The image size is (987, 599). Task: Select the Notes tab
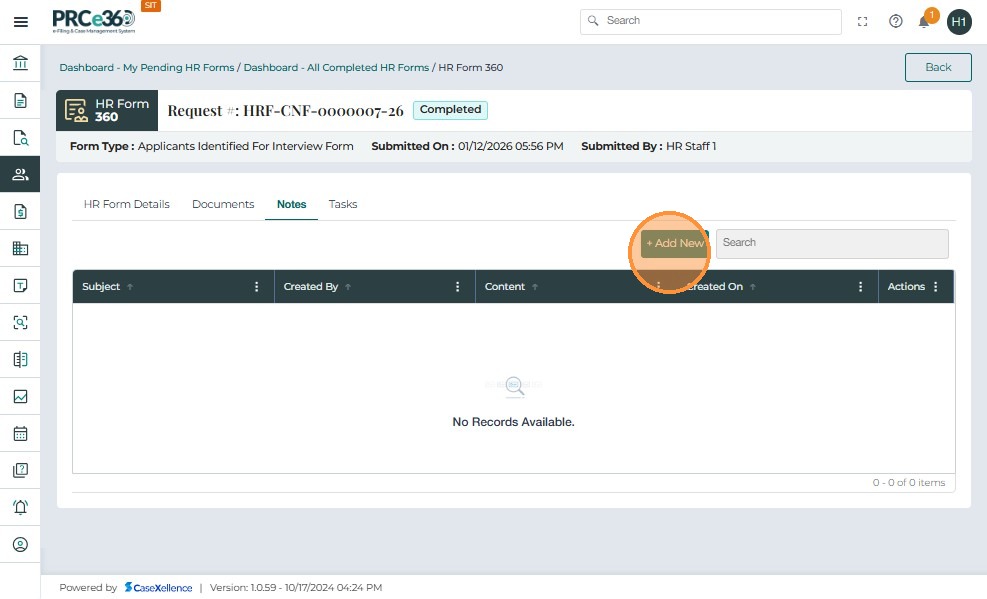point(291,204)
